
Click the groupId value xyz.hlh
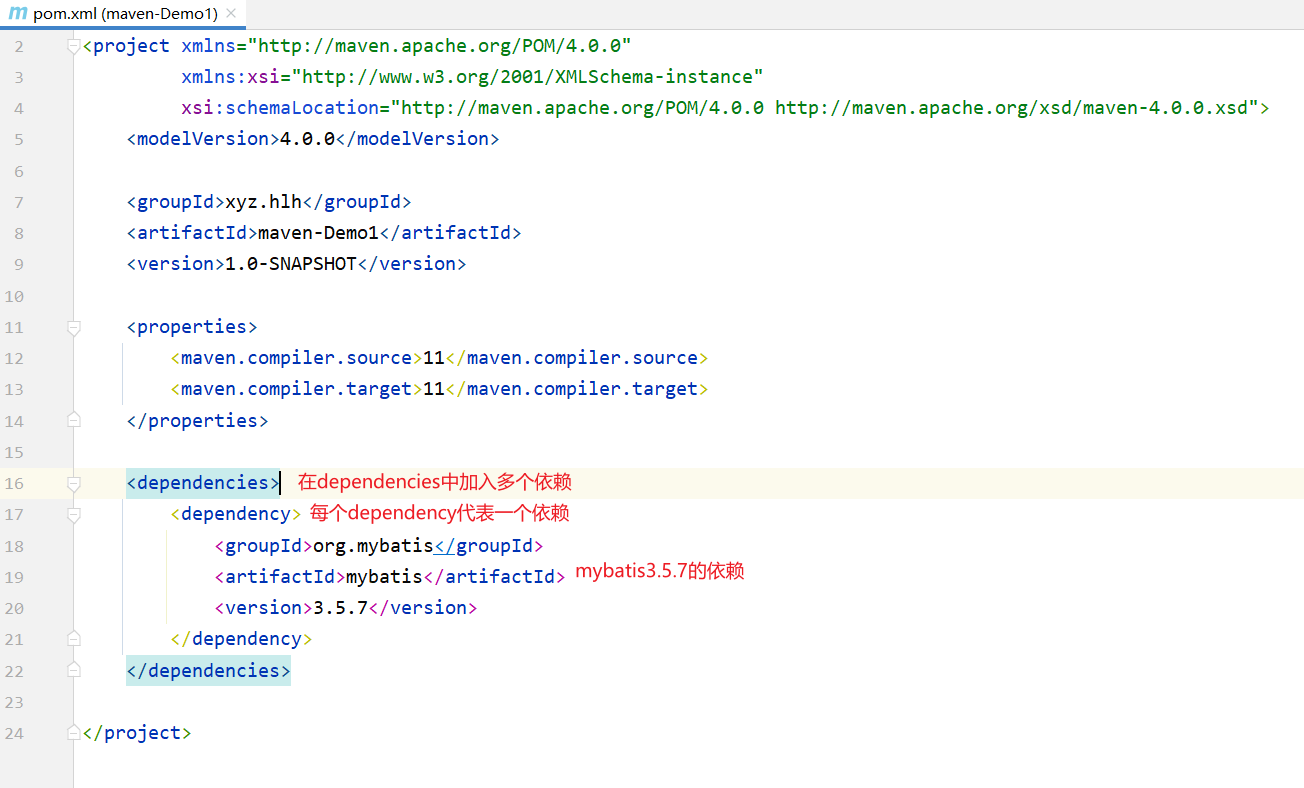263,202
